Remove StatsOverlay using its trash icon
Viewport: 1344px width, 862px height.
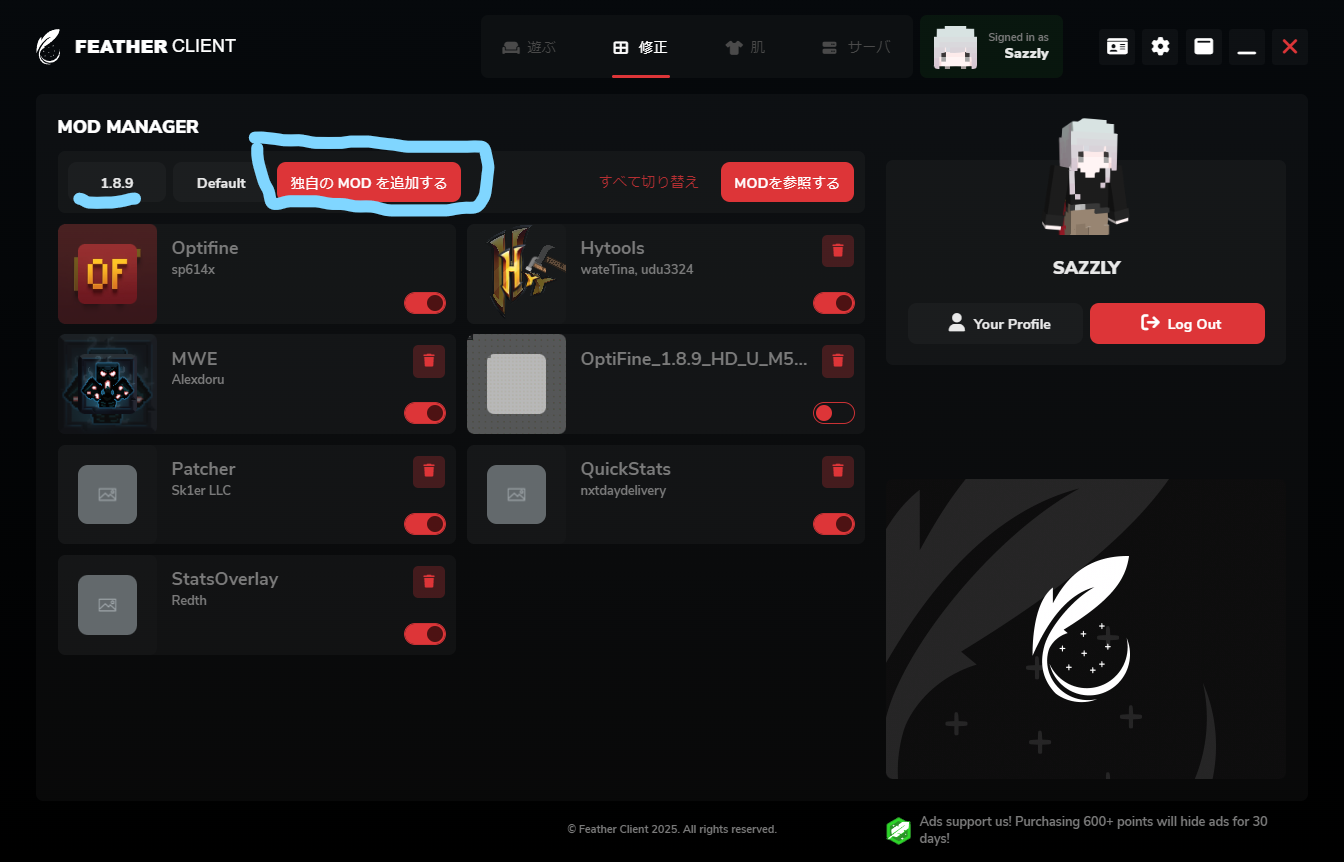point(429,582)
